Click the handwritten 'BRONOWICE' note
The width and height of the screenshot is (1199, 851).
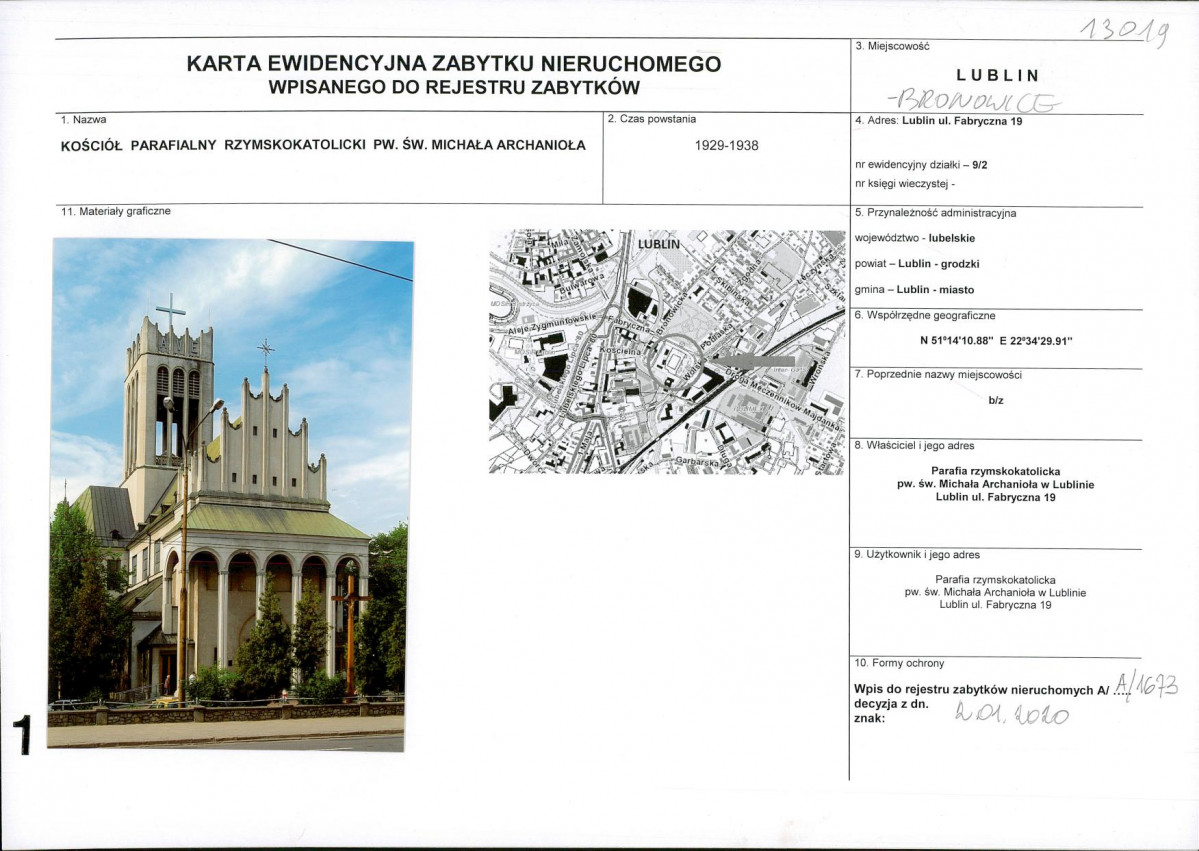[973, 100]
